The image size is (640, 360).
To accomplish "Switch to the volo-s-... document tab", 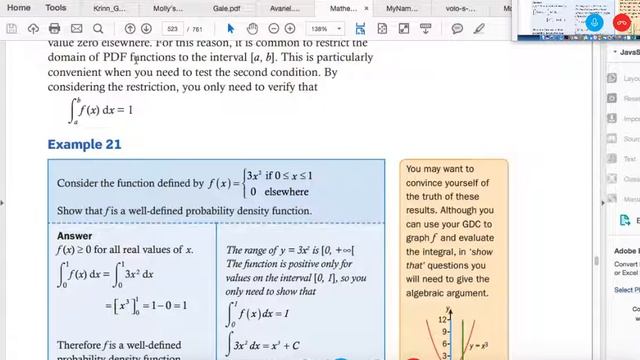I will point(460,8).
